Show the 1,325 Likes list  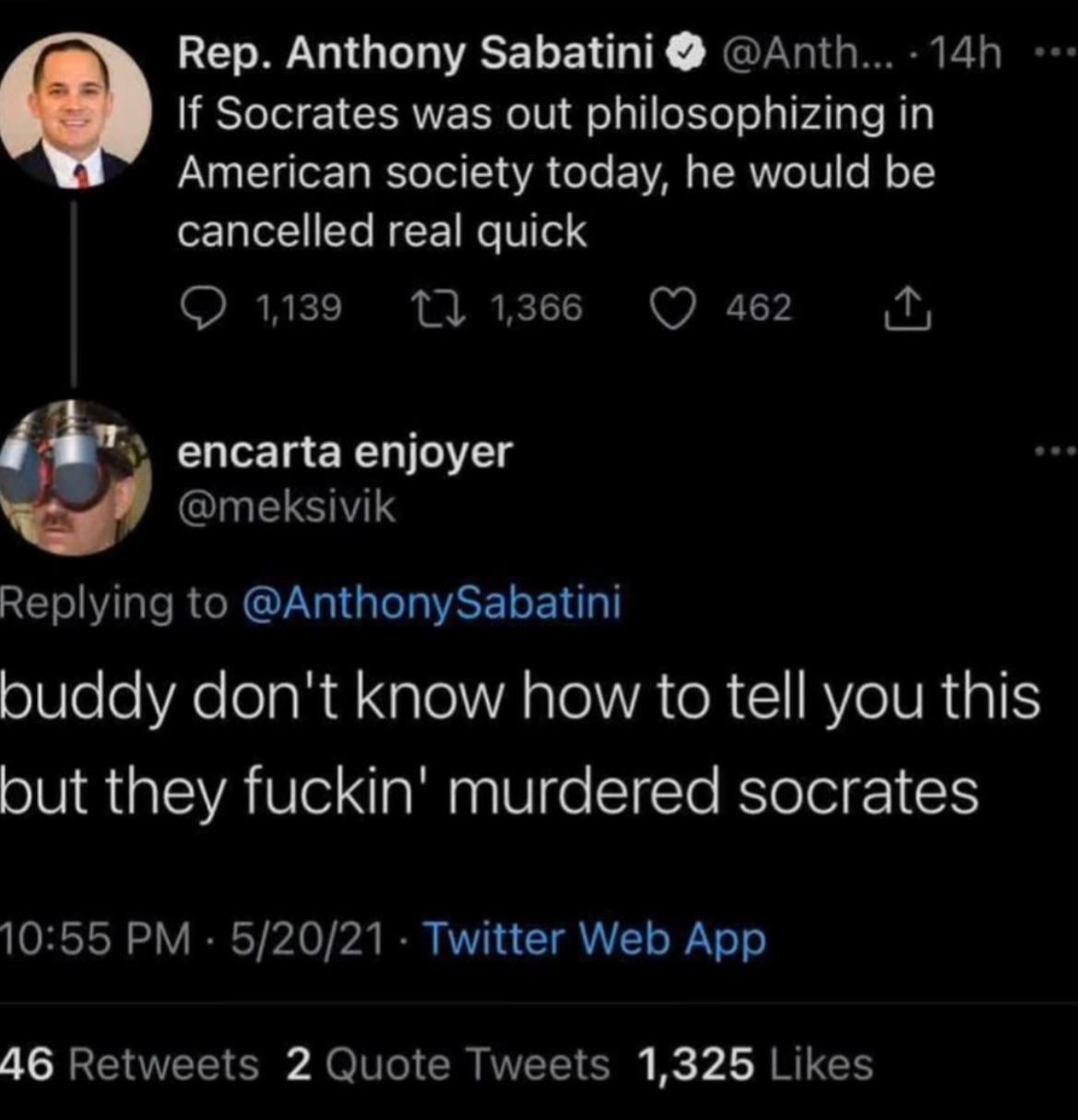(x=754, y=1065)
